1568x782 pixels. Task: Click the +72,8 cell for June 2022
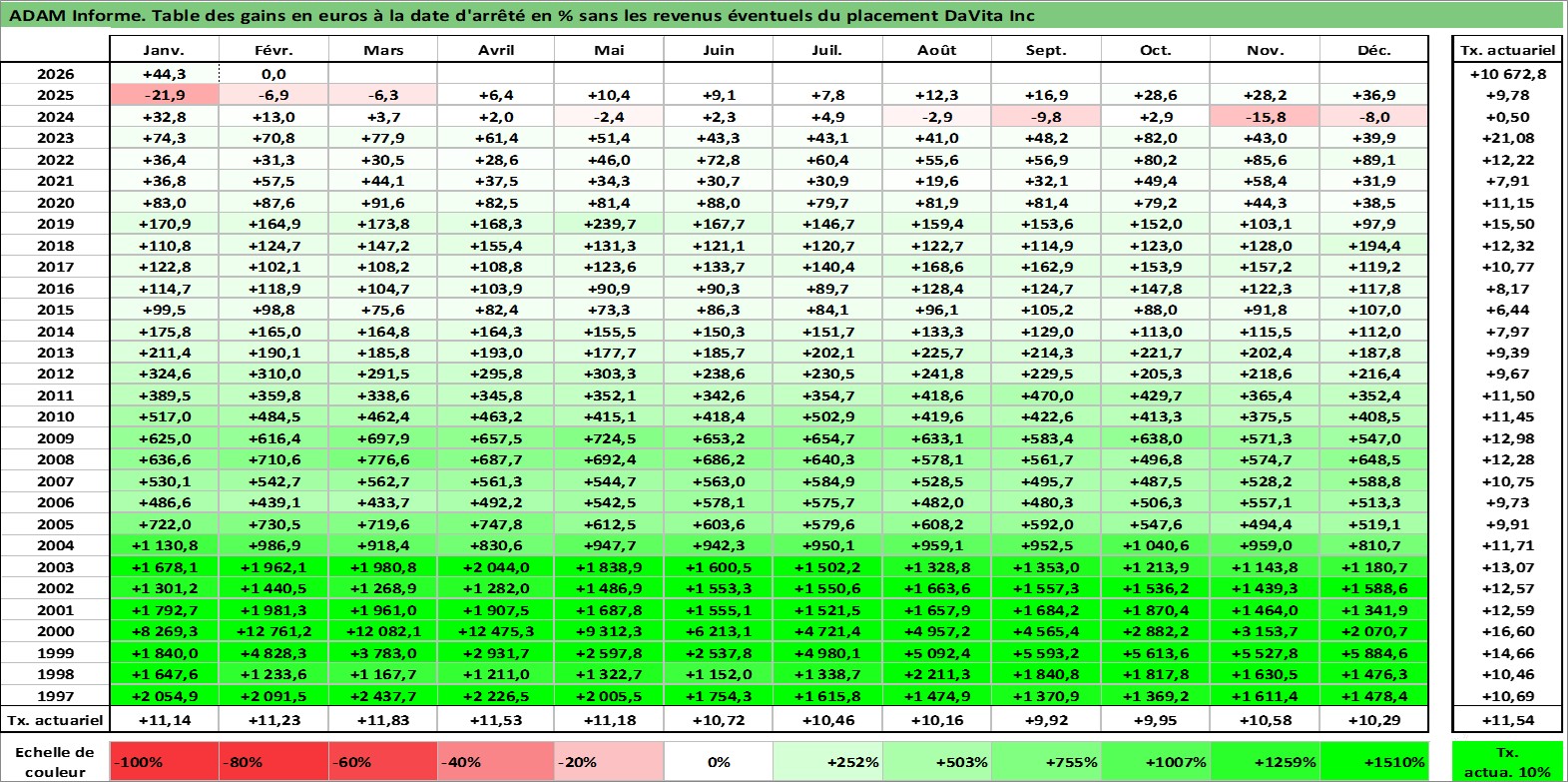coord(719,160)
